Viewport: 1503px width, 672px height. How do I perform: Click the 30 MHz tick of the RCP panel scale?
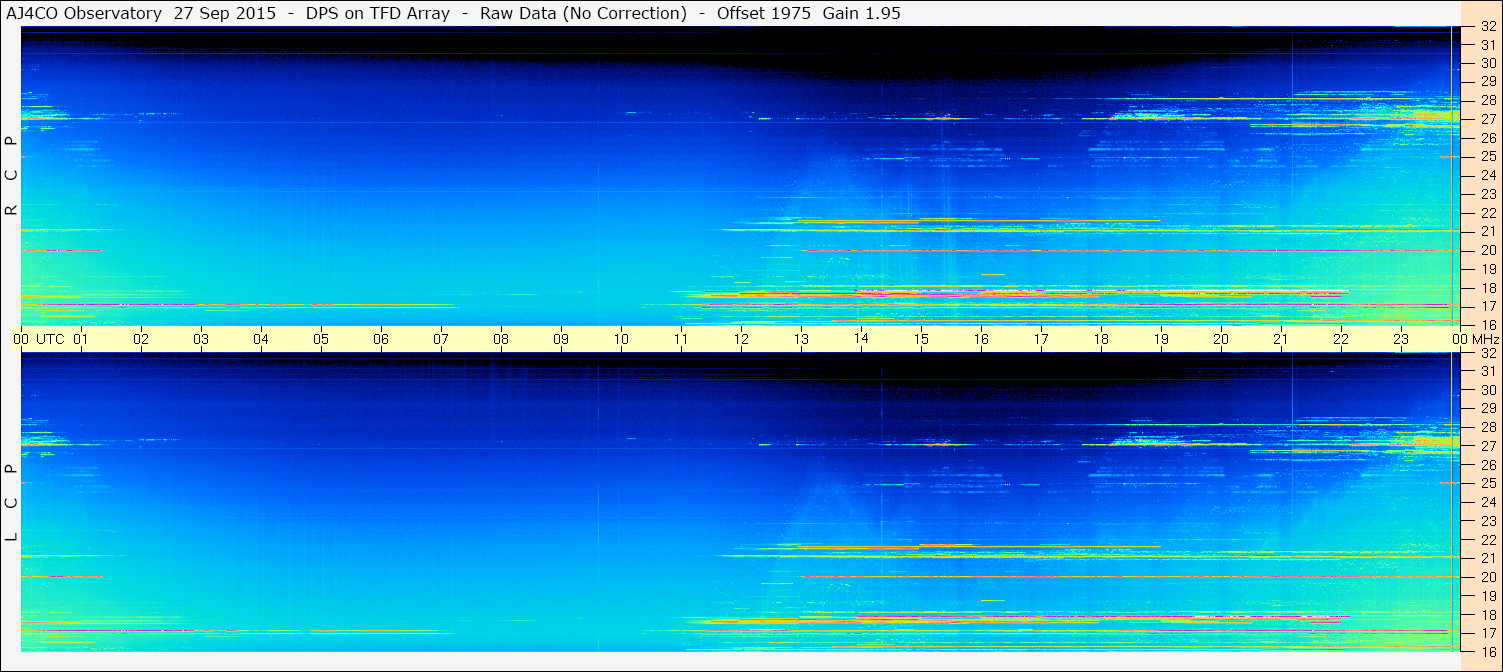[1488, 63]
